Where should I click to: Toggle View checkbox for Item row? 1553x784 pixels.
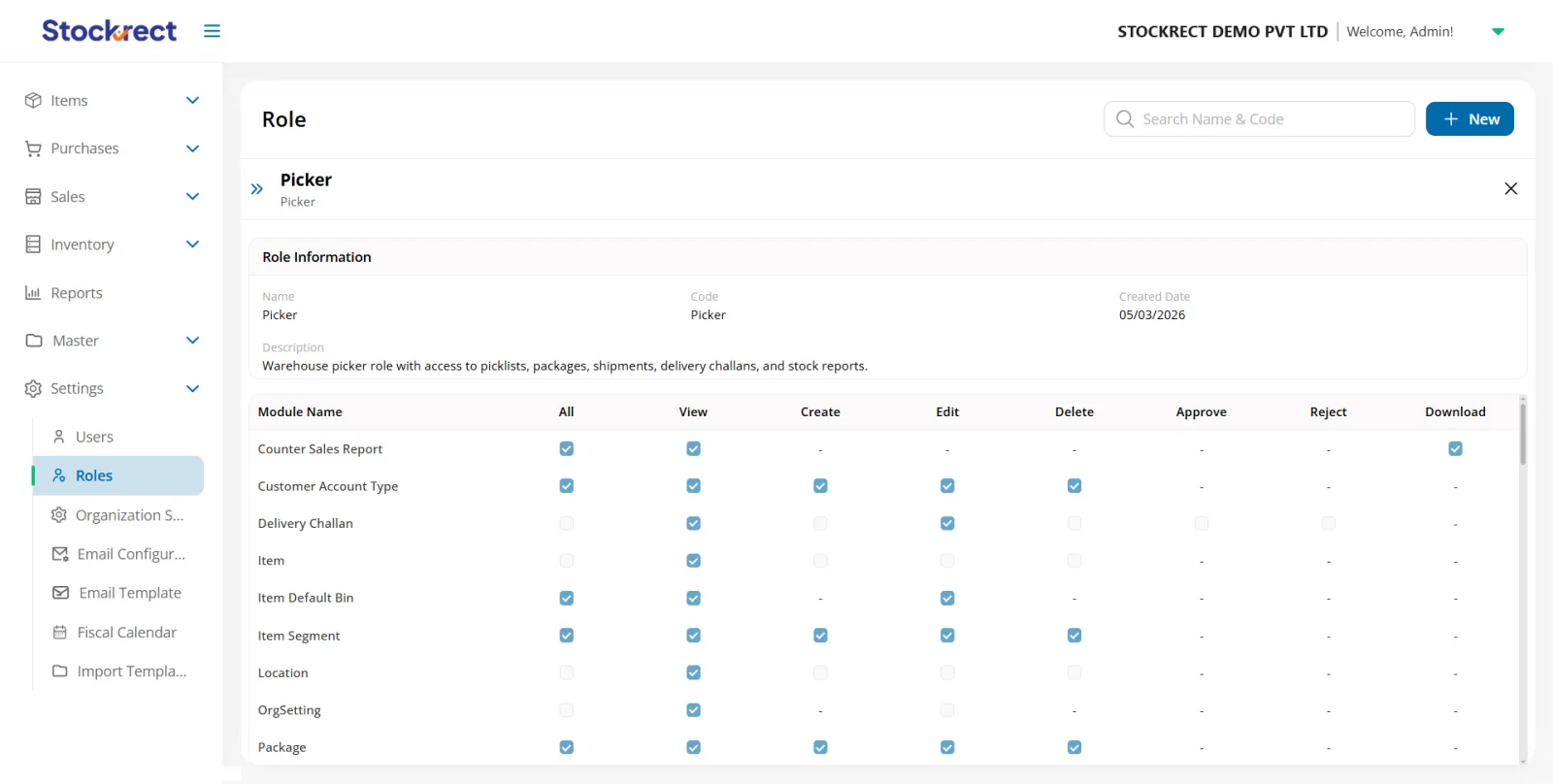click(693, 561)
